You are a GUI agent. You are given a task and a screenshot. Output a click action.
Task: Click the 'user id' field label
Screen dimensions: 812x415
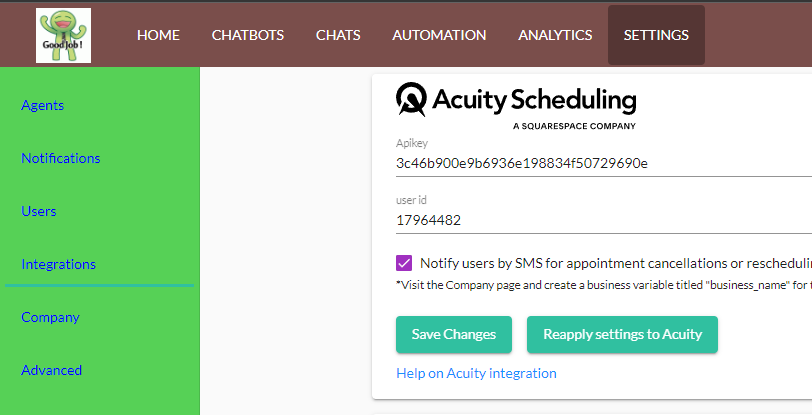tap(411, 200)
